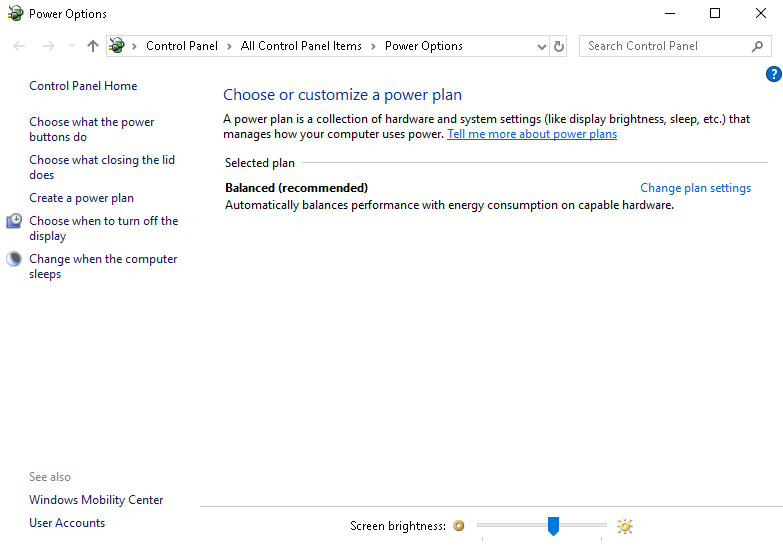Click the Screen brightness slider thumb
The image size is (783, 547).
(553, 526)
